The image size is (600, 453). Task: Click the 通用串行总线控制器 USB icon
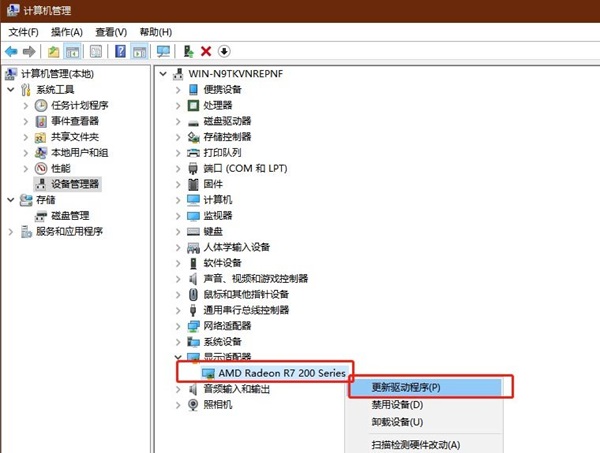tap(193, 310)
